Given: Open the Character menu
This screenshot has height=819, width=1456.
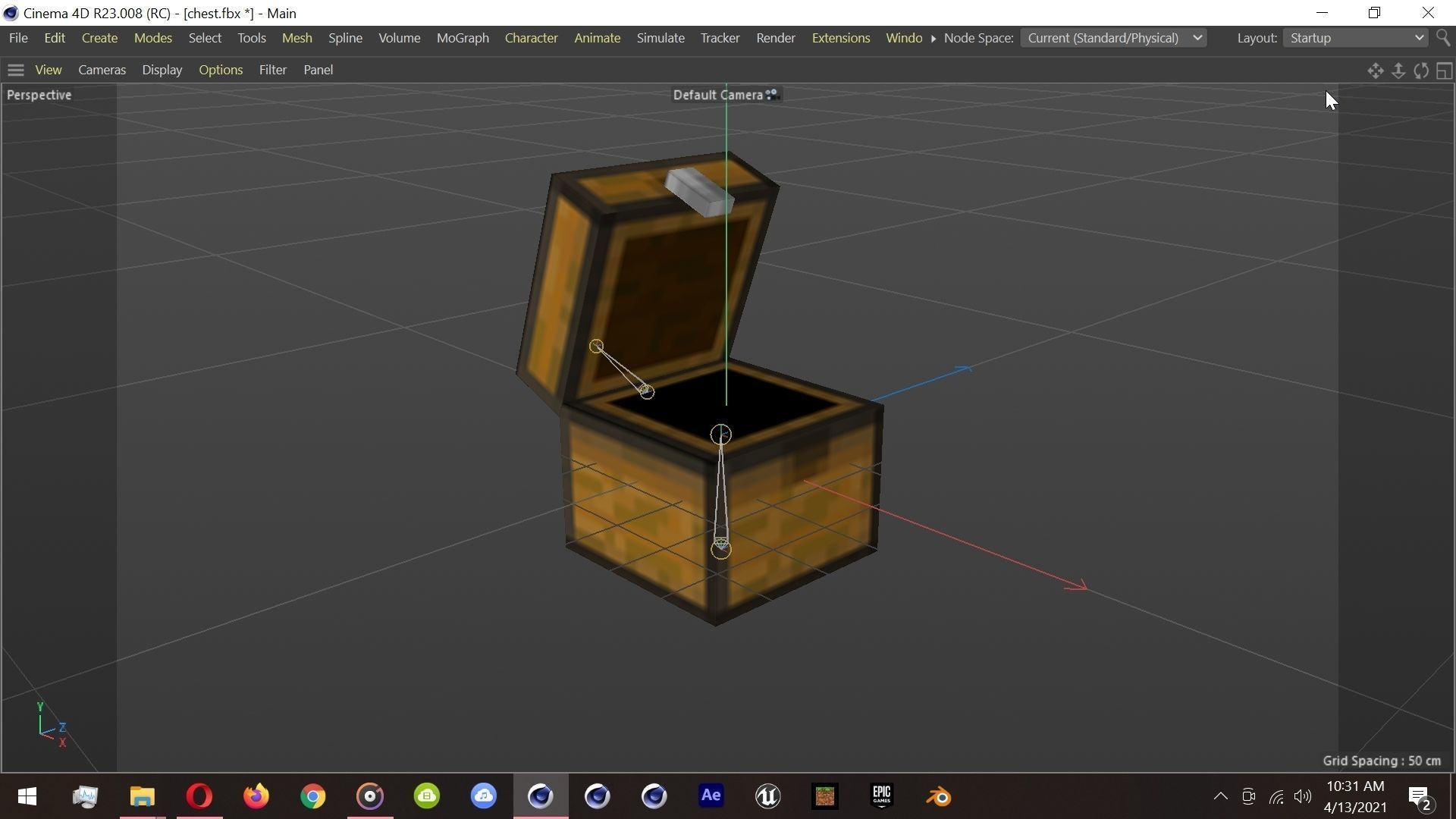Looking at the screenshot, I should point(532,38).
